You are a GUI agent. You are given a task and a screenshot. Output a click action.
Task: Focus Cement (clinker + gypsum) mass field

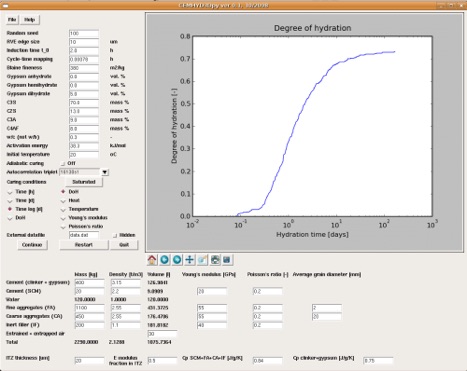pyautogui.click(x=89, y=283)
